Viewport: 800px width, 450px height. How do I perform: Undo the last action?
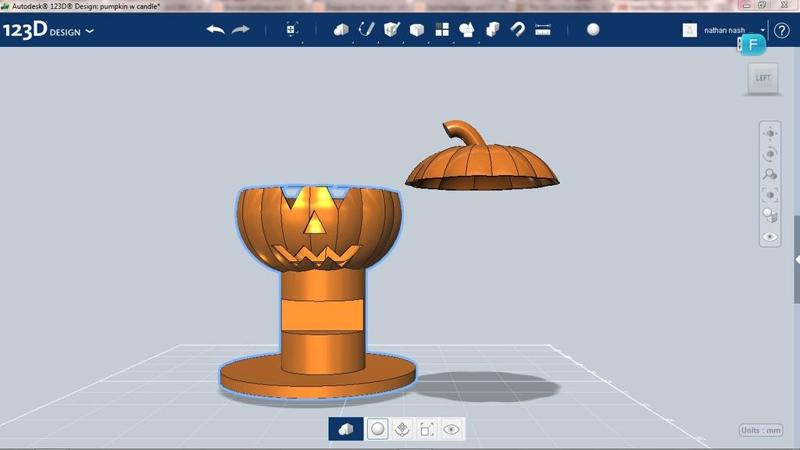point(215,30)
